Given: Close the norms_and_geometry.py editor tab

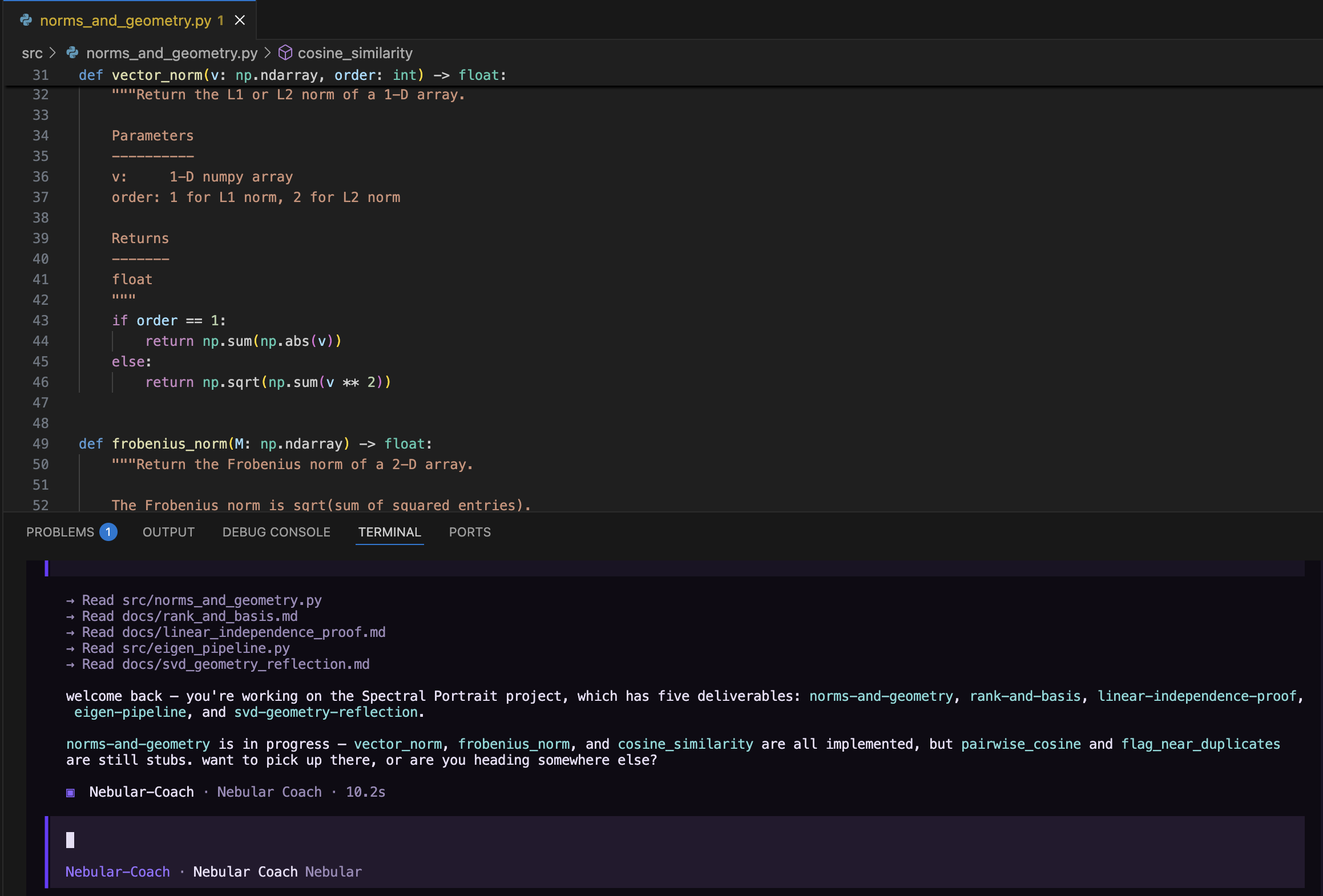Looking at the screenshot, I should pyautogui.click(x=240, y=21).
